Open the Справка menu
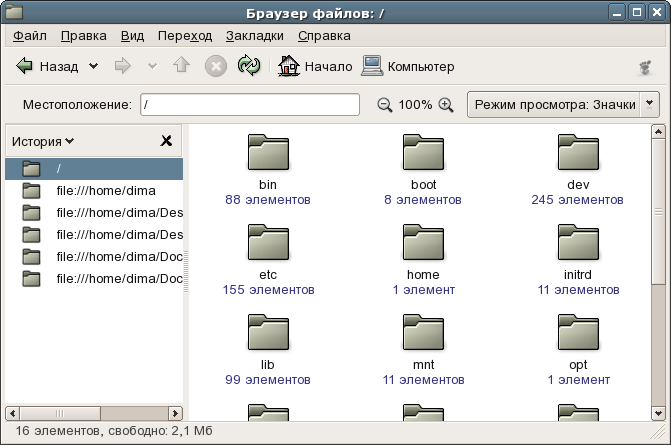The width and height of the screenshot is (671, 445). 324,36
